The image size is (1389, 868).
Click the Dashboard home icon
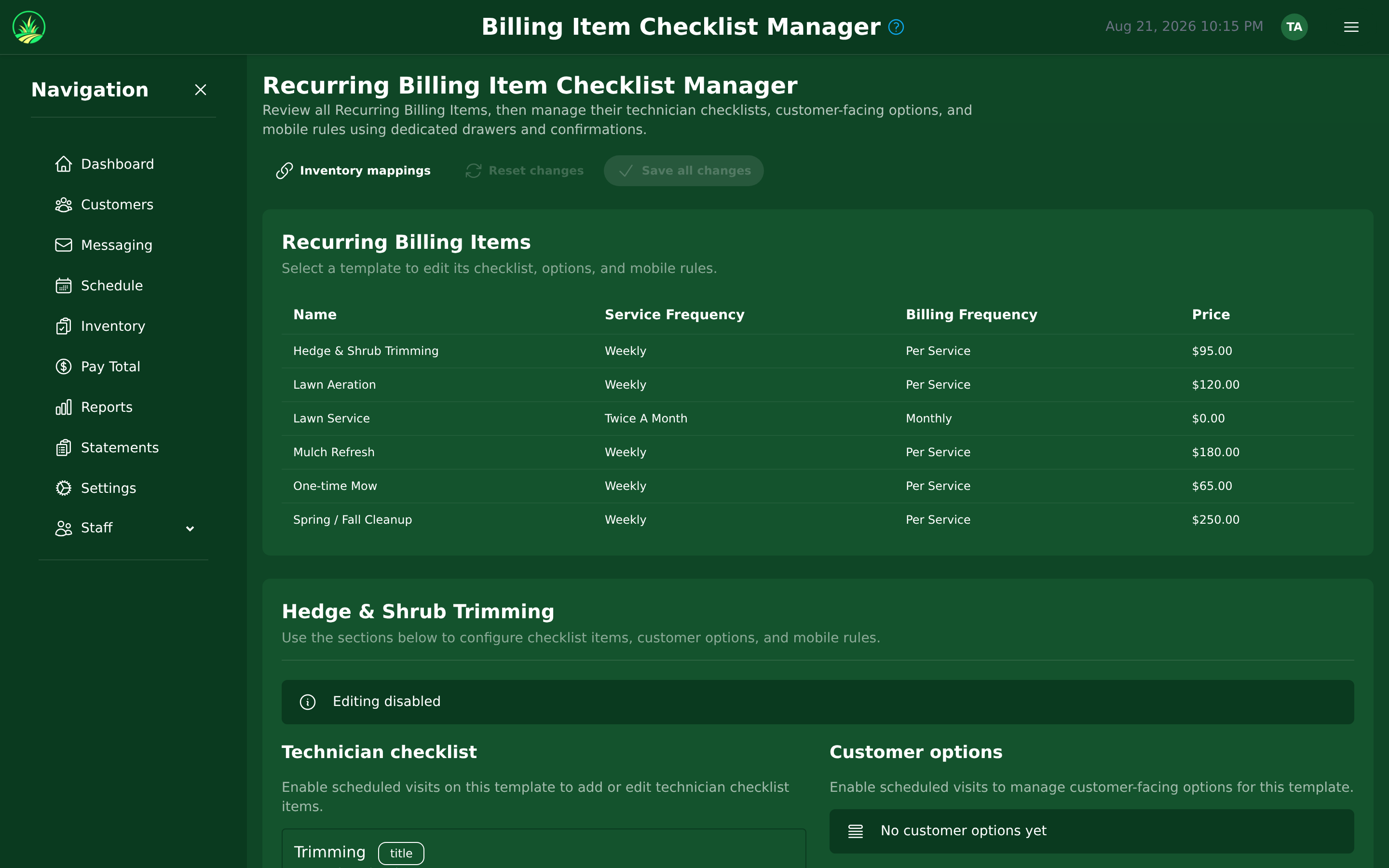(x=63, y=164)
